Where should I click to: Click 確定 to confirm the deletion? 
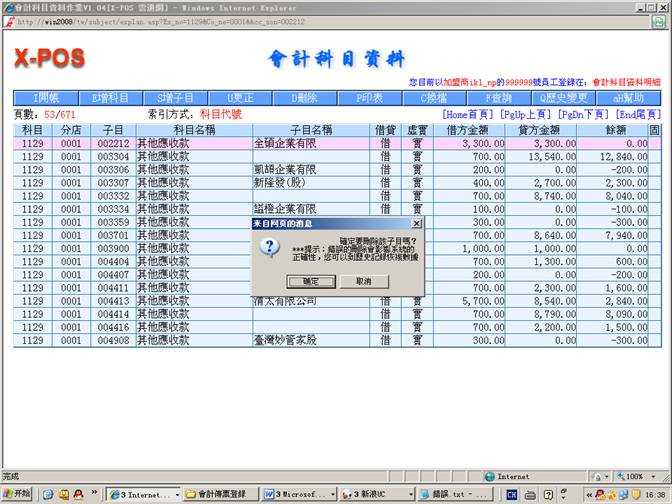coord(311,282)
